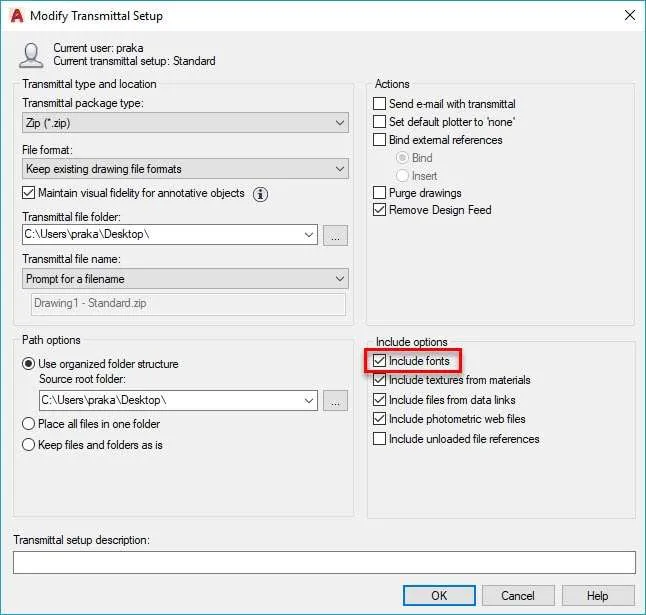Select the Insert radio option
This screenshot has height=615, width=646.
click(x=402, y=176)
